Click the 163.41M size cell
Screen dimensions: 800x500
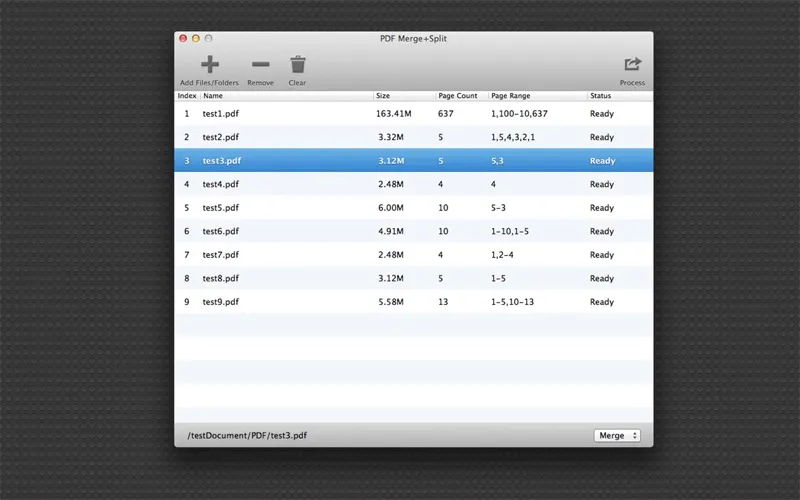point(393,113)
